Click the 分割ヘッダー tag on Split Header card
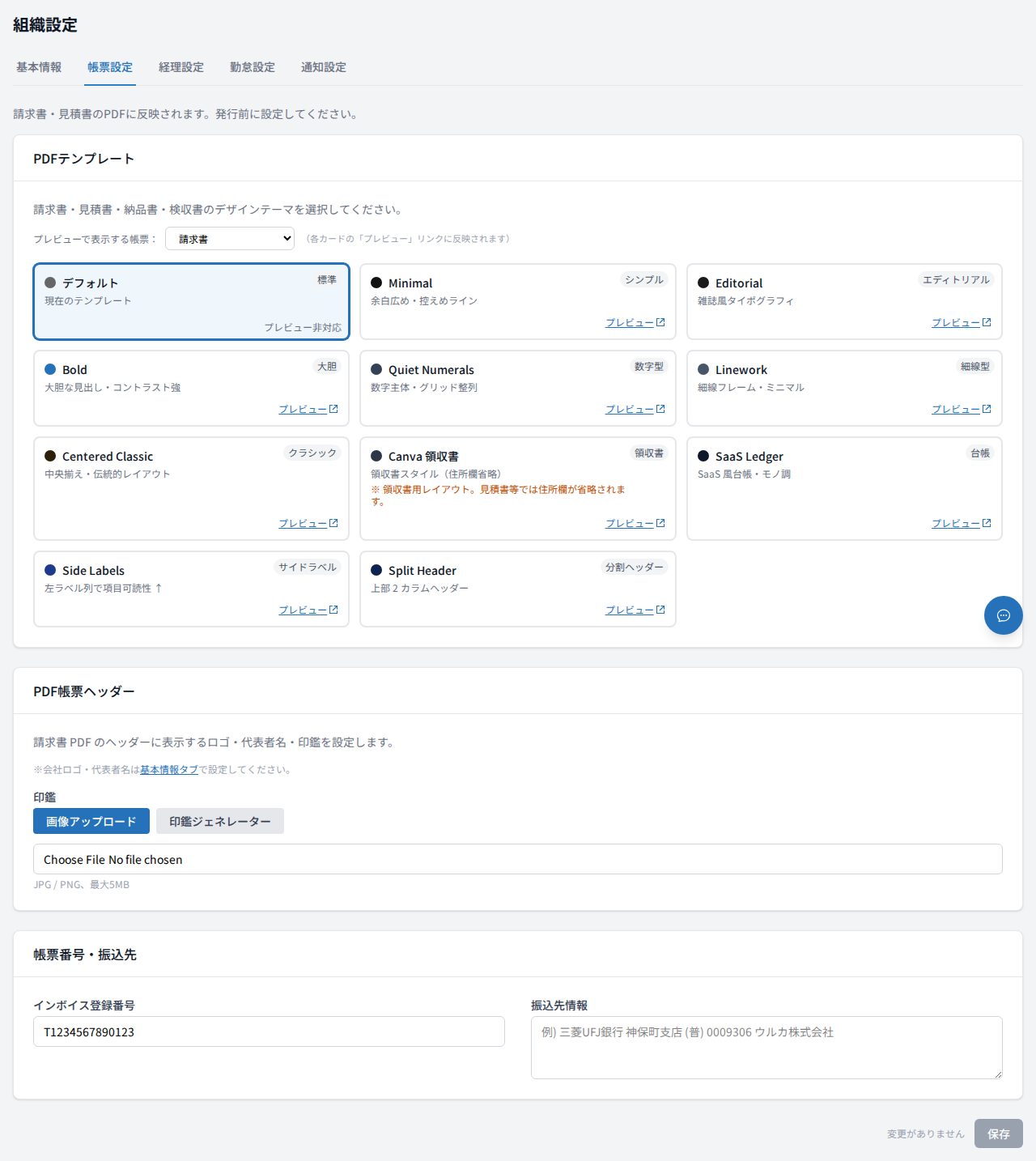This screenshot has height=1161, width=1036. pos(635,567)
